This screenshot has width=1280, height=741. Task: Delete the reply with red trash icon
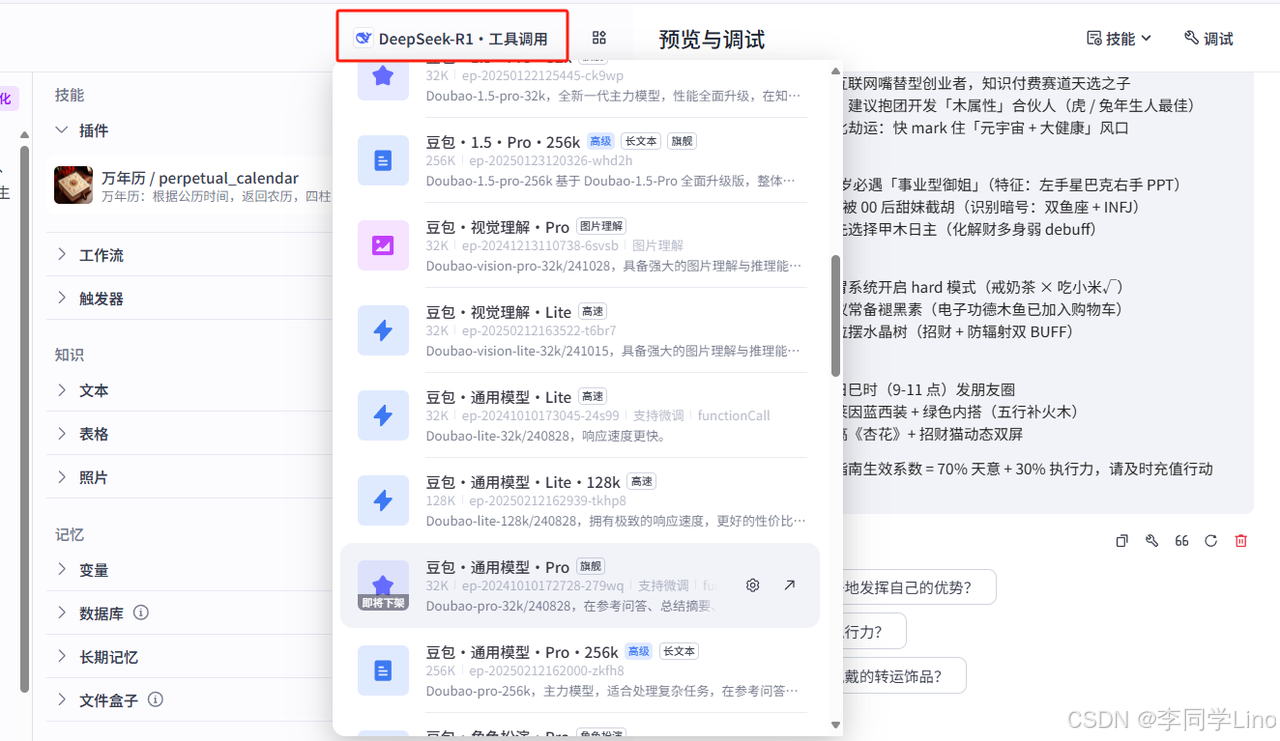[x=1241, y=541]
